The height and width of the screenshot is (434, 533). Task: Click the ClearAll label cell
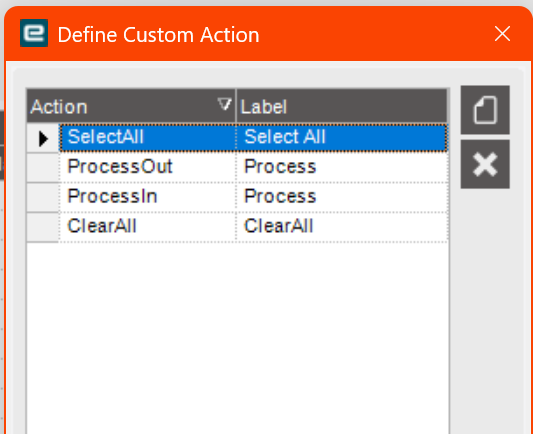click(342, 227)
